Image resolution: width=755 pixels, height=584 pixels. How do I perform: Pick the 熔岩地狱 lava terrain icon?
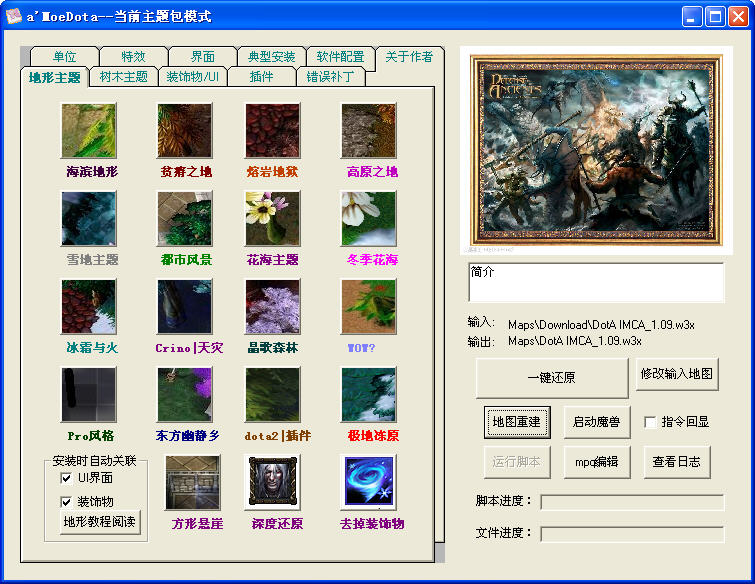(x=273, y=130)
